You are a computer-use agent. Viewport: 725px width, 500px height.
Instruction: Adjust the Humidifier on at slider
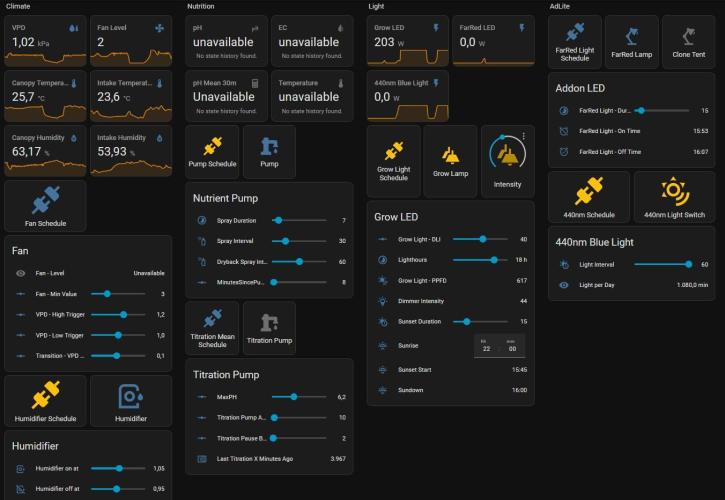(x=118, y=468)
